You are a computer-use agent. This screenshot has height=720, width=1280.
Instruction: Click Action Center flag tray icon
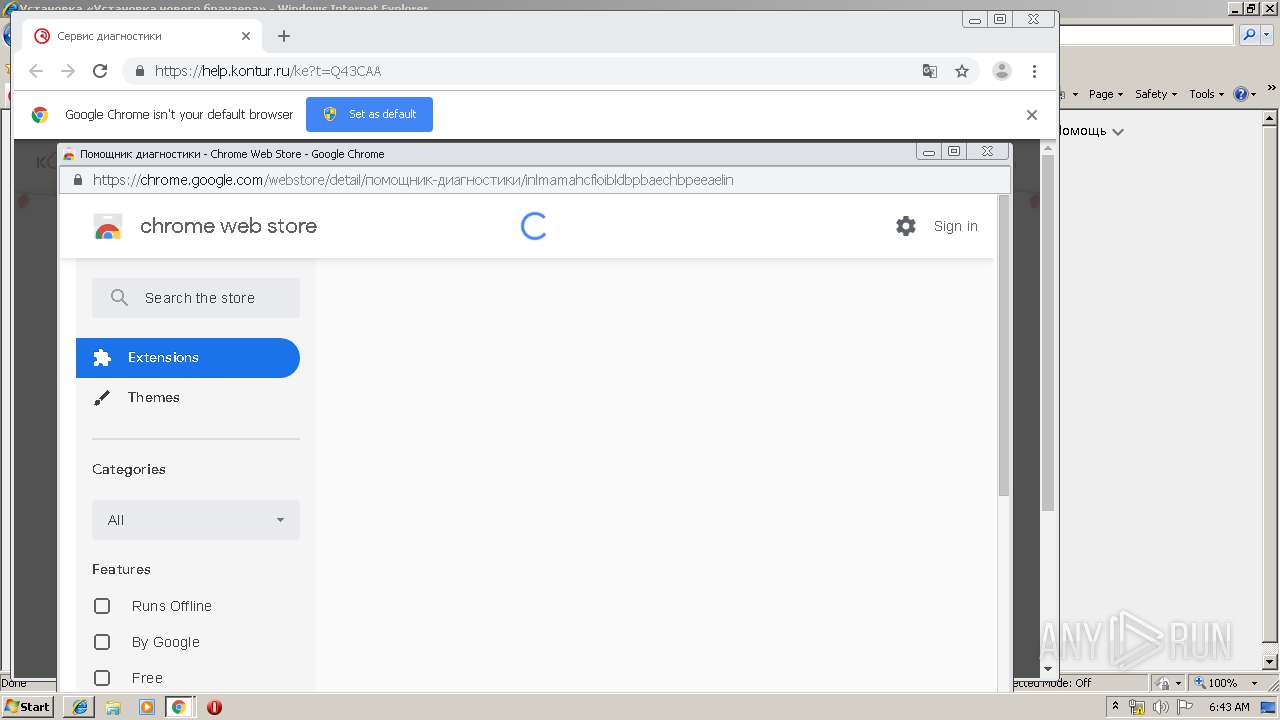(x=1185, y=707)
